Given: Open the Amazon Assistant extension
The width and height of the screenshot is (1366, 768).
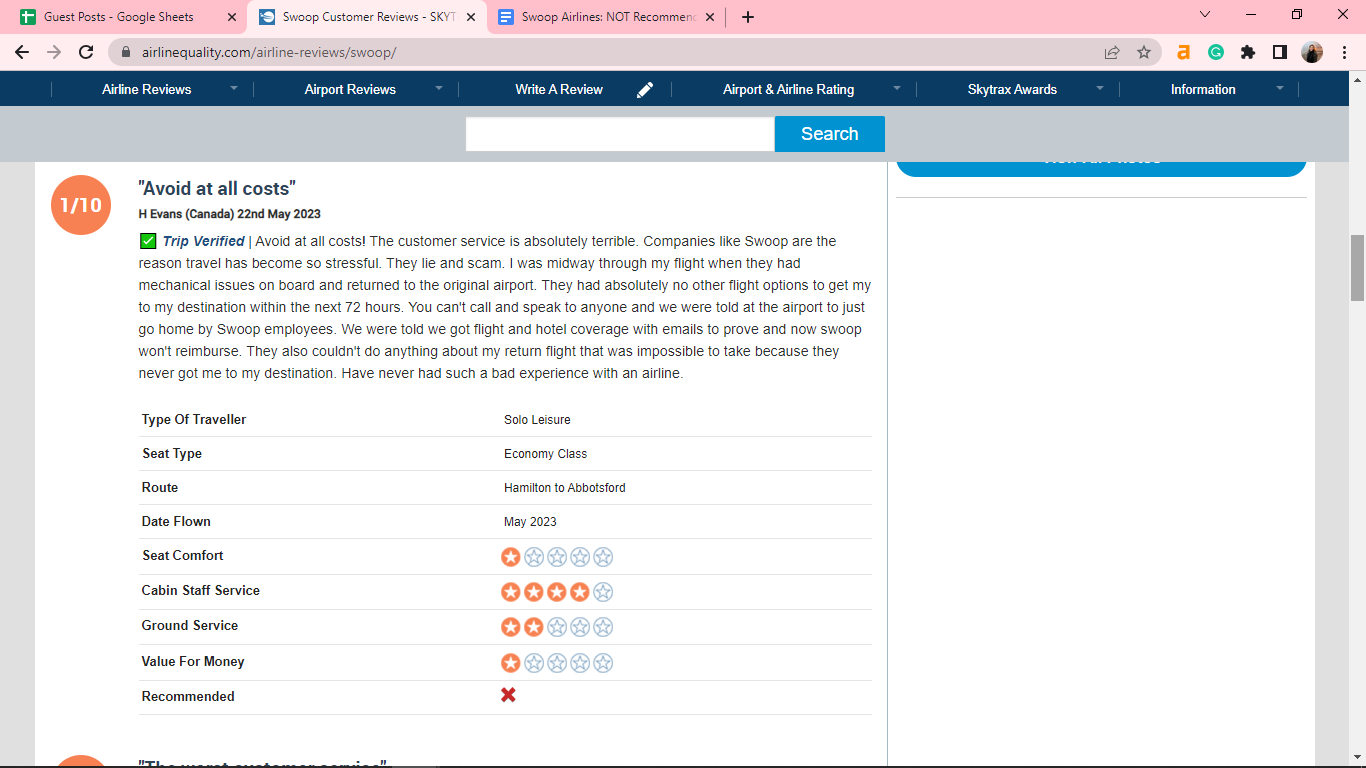Looking at the screenshot, I should tap(1184, 52).
